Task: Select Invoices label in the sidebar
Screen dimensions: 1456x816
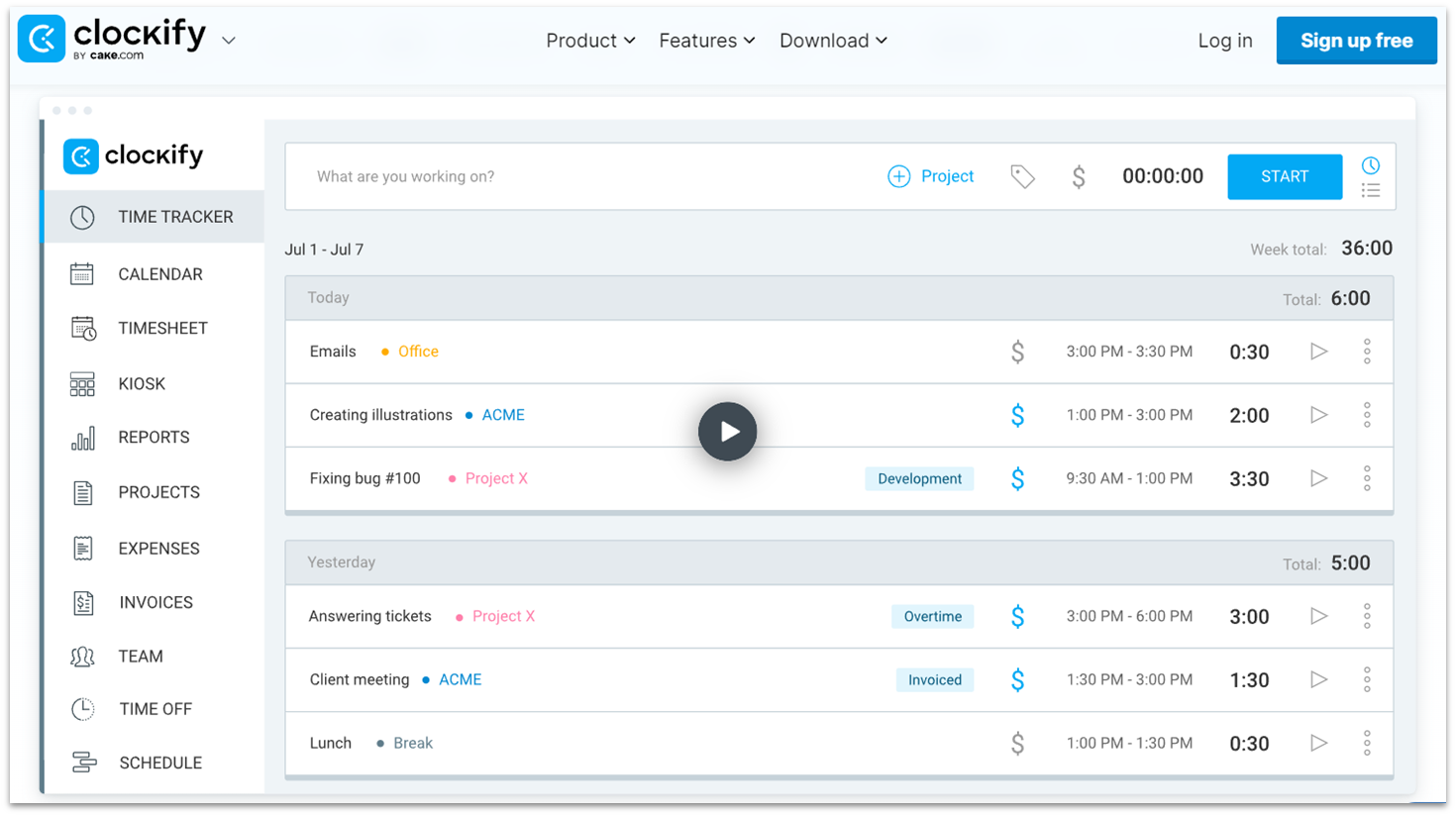Action: [x=156, y=602]
